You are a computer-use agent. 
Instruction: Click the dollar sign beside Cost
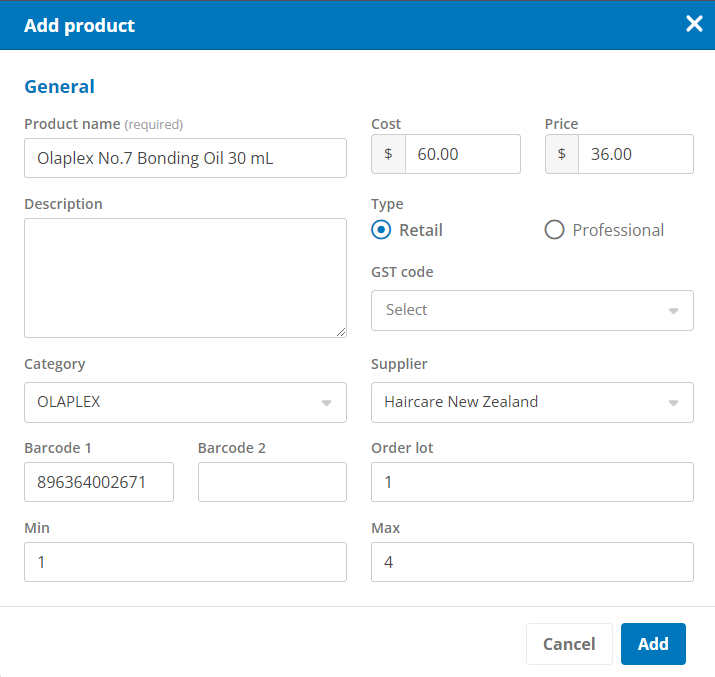coord(388,154)
